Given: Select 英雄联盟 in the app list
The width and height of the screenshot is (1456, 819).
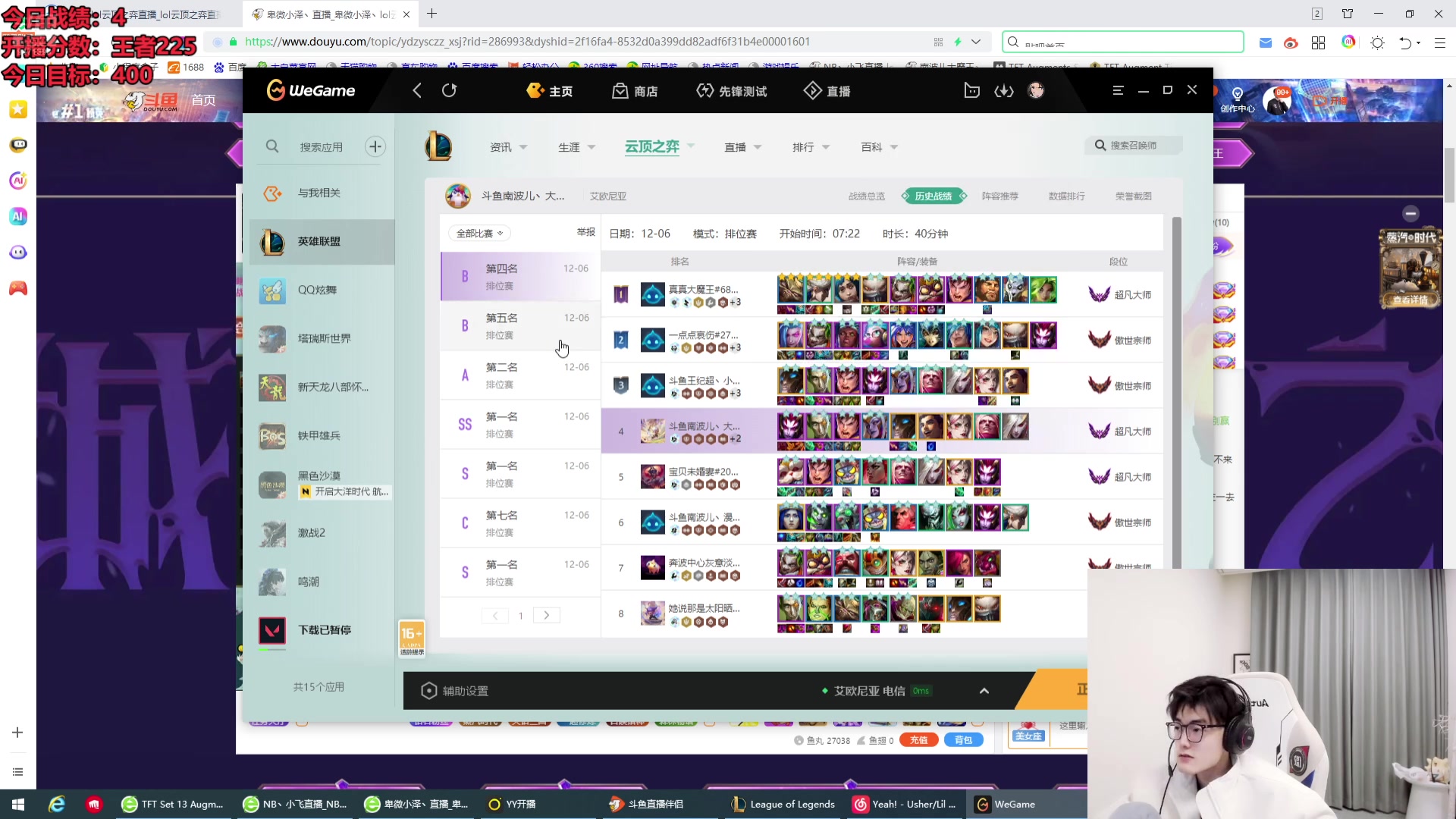Looking at the screenshot, I should (x=322, y=241).
